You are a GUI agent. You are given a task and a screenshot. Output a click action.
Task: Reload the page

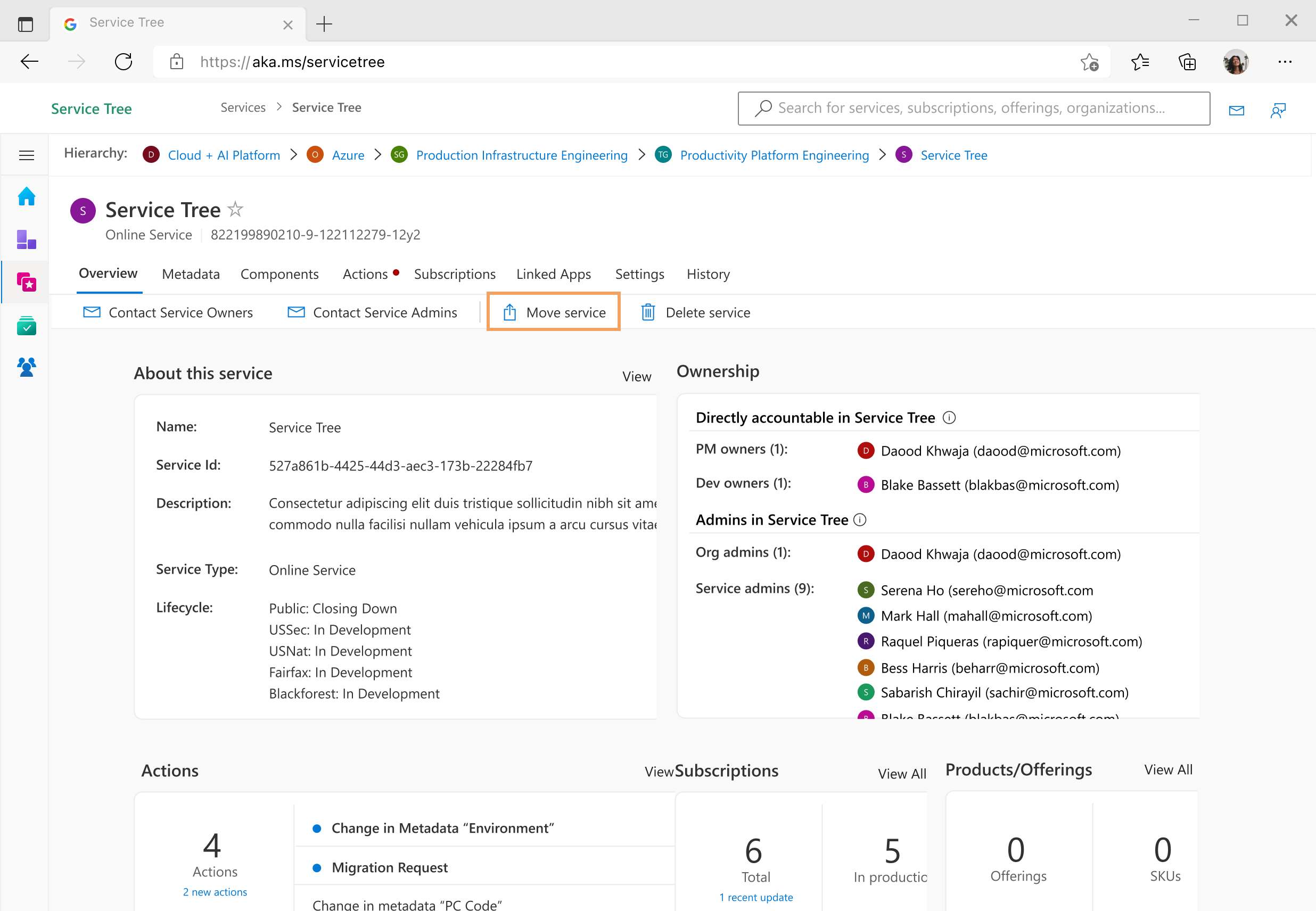click(124, 62)
